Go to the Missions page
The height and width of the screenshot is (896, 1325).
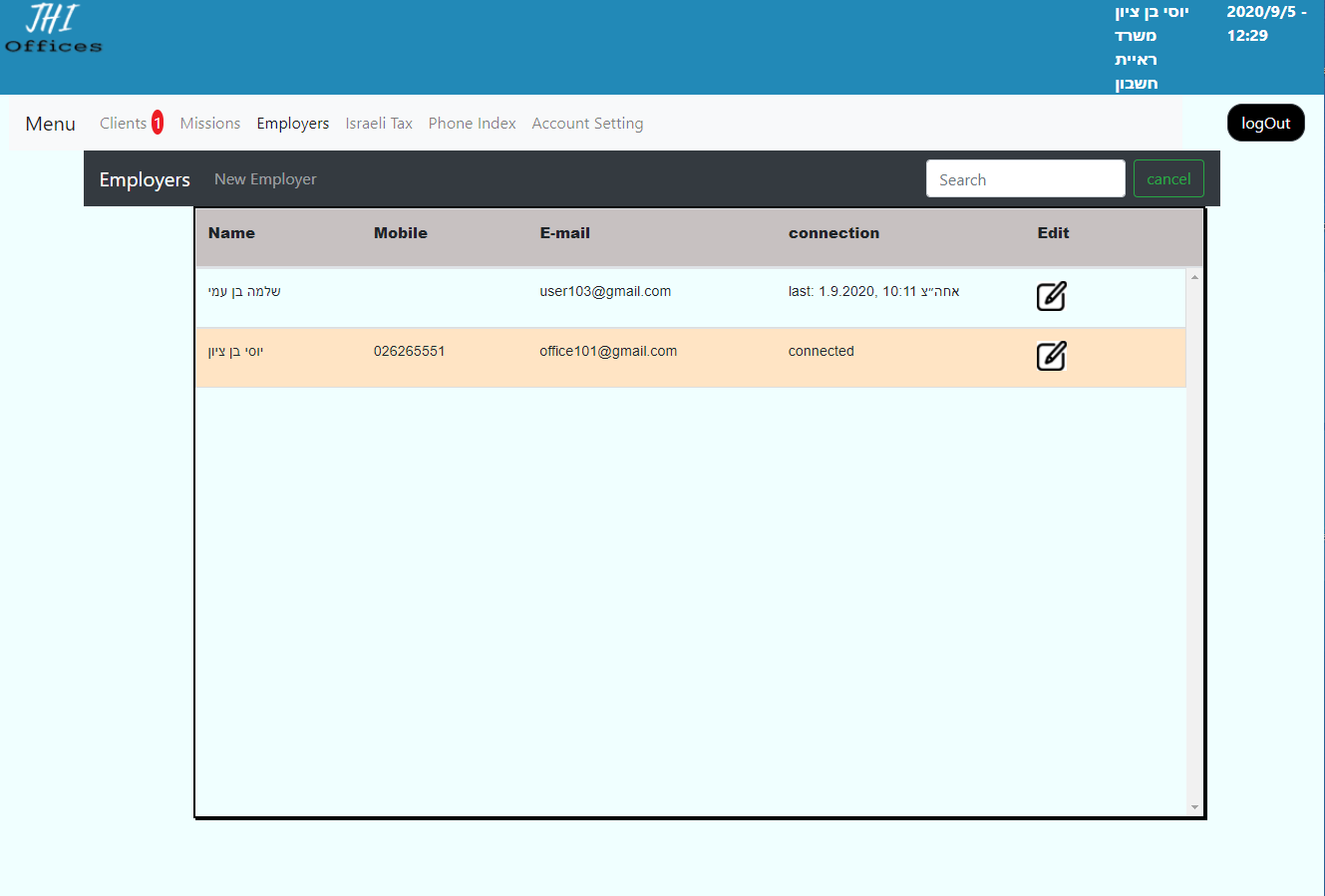click(209, 124)
